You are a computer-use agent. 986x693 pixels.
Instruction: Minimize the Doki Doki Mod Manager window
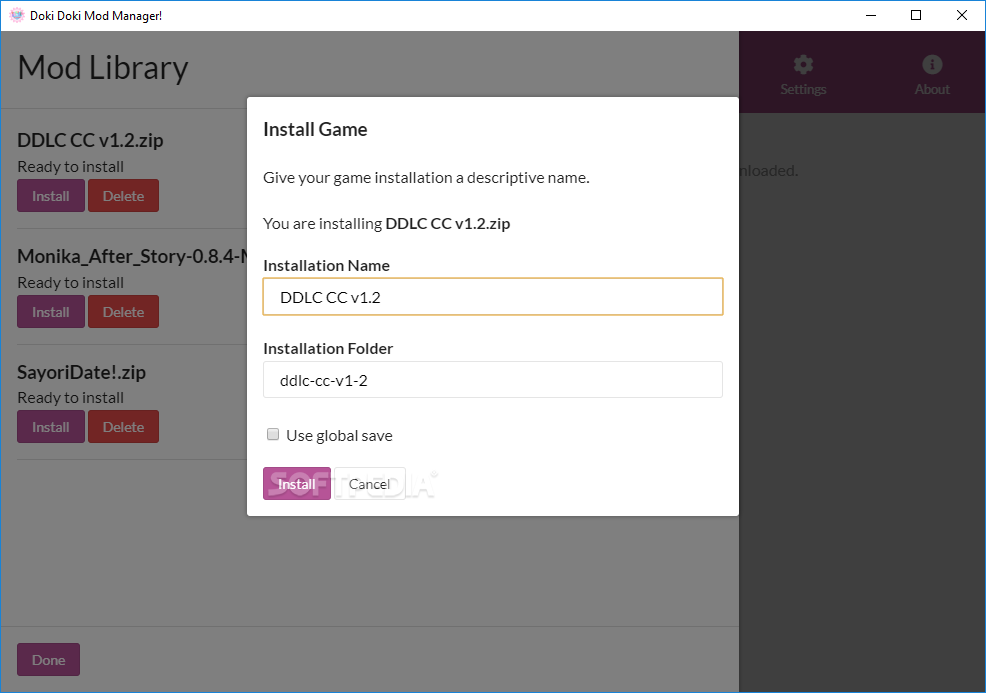[x=871, y=15]
